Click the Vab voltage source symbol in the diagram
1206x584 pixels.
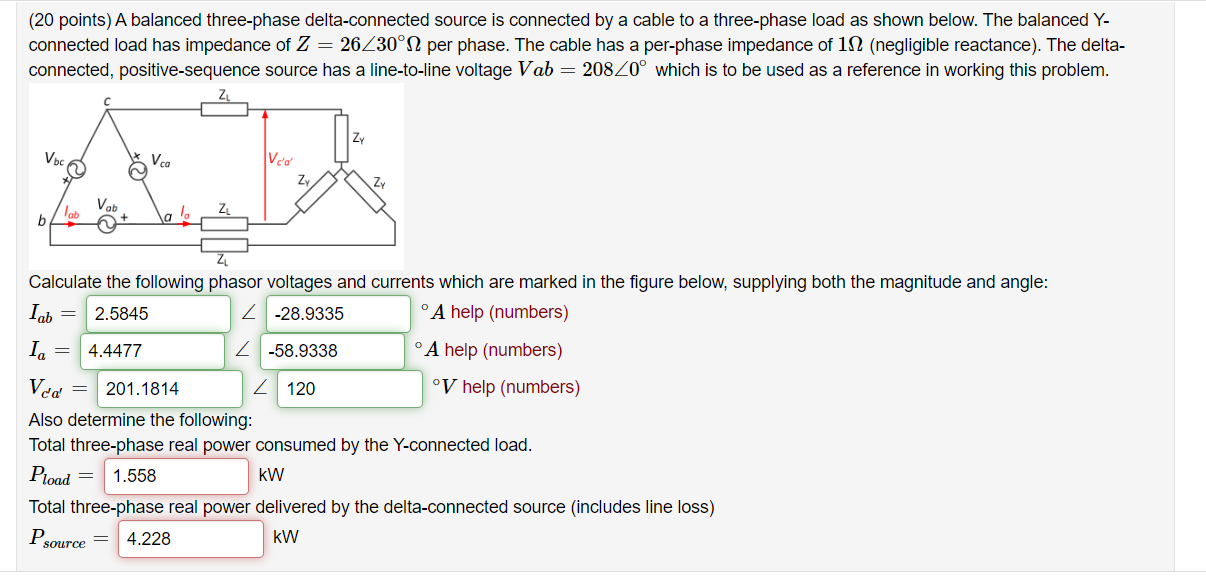coord(105,222)
